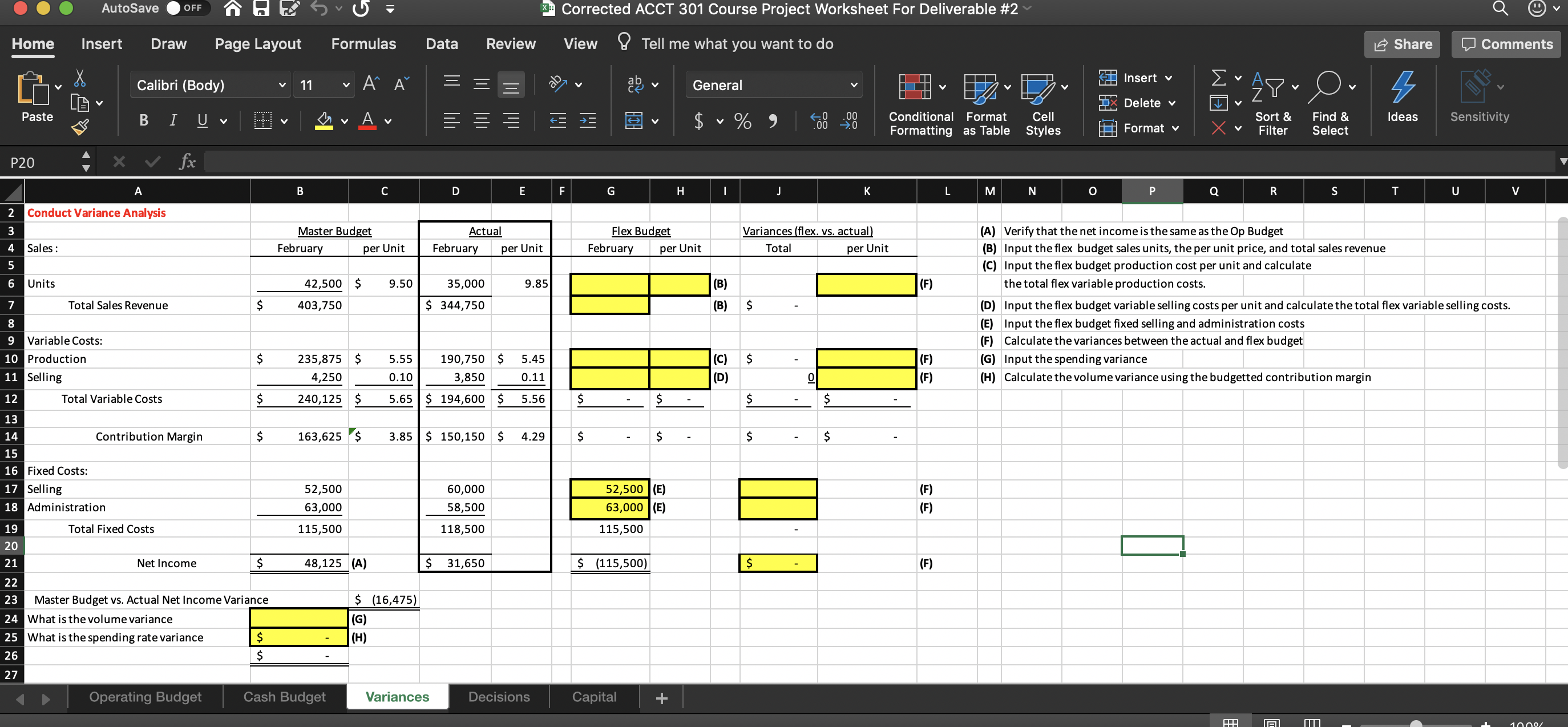The width and height of the screenshot is (1568, 727).
Task: Click the Merge and Center icon
Action: pyautogui.click(x=636, y=120)
